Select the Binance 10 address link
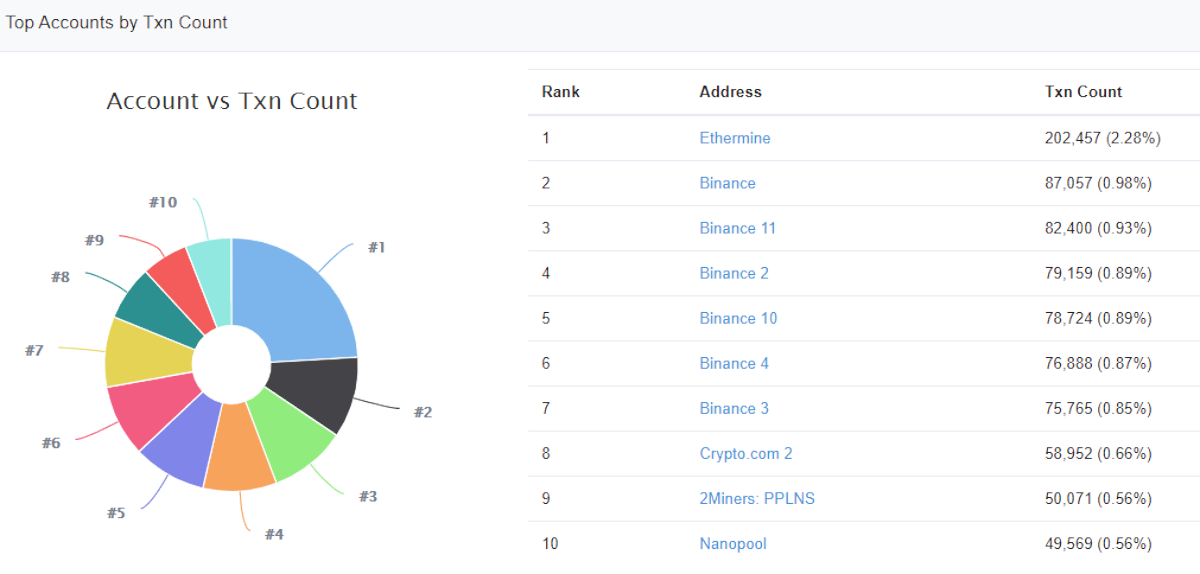 738,318
